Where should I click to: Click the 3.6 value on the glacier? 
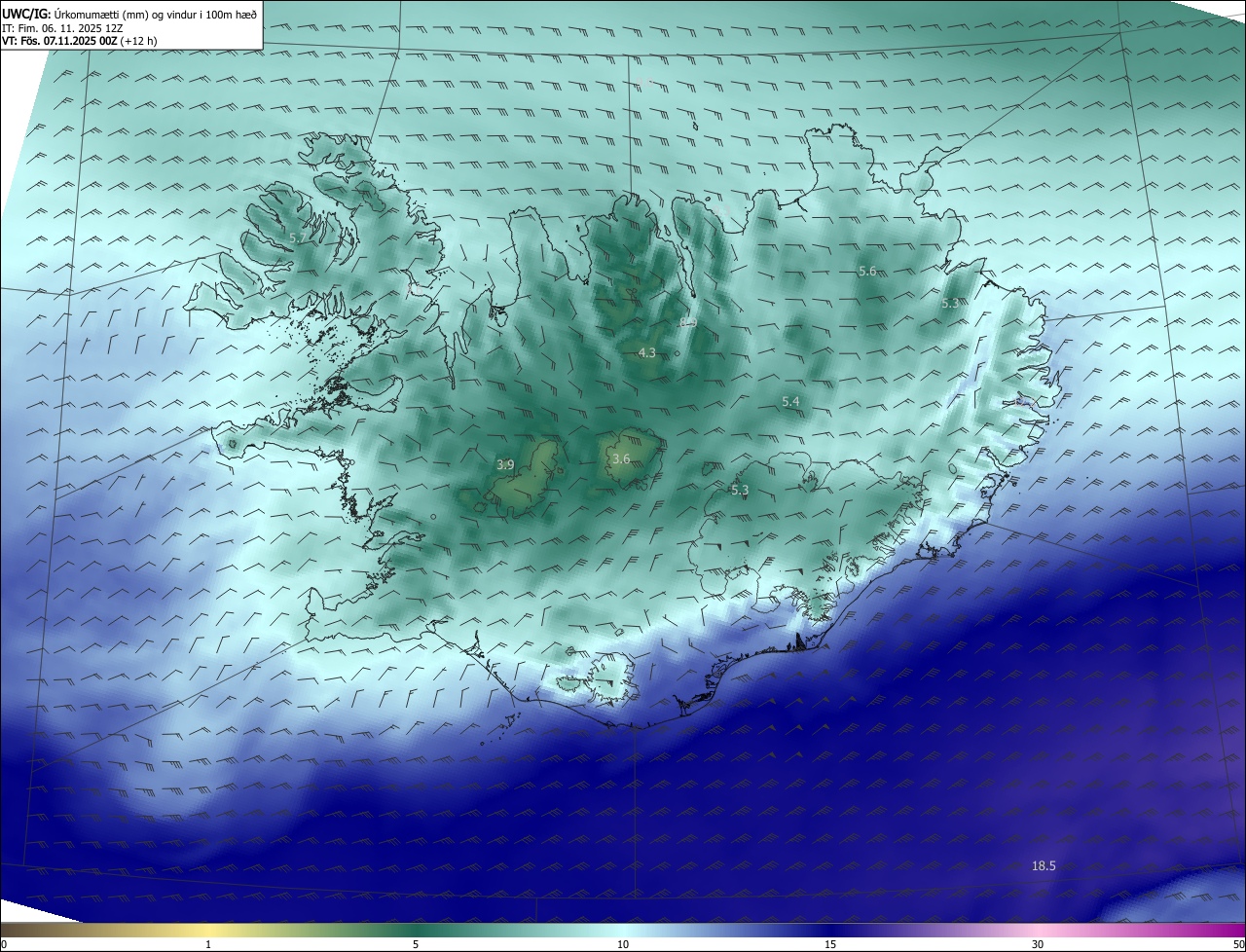point(621,458)
